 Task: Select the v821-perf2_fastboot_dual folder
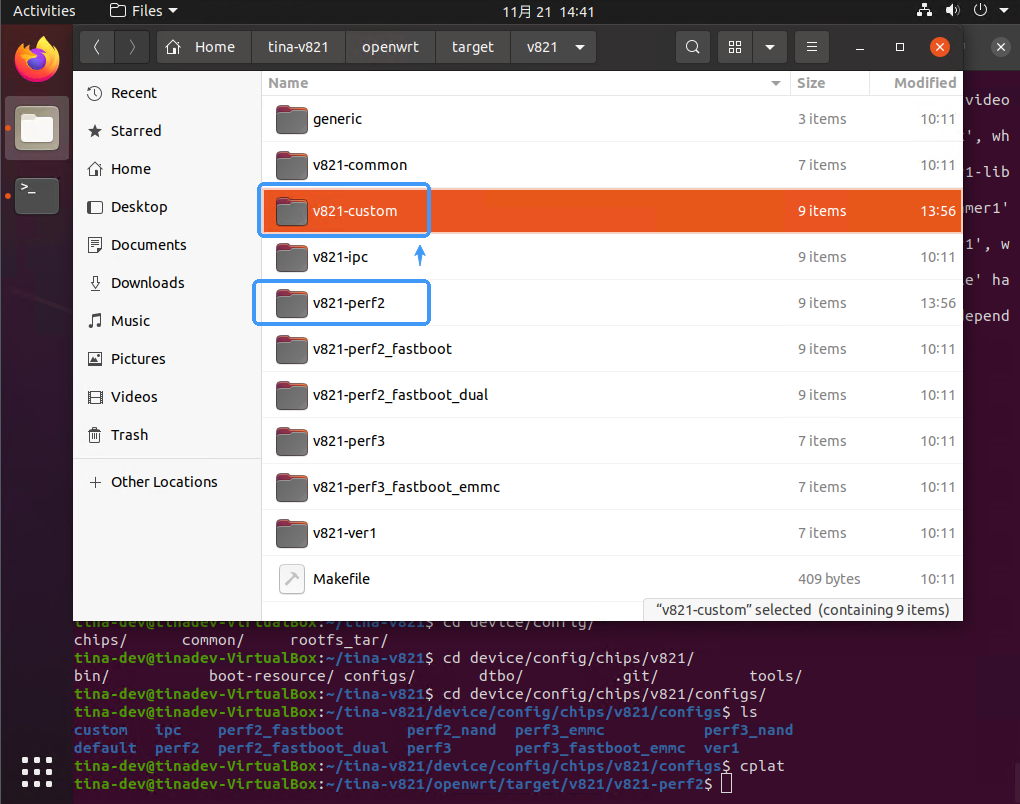tap(400, 395)
